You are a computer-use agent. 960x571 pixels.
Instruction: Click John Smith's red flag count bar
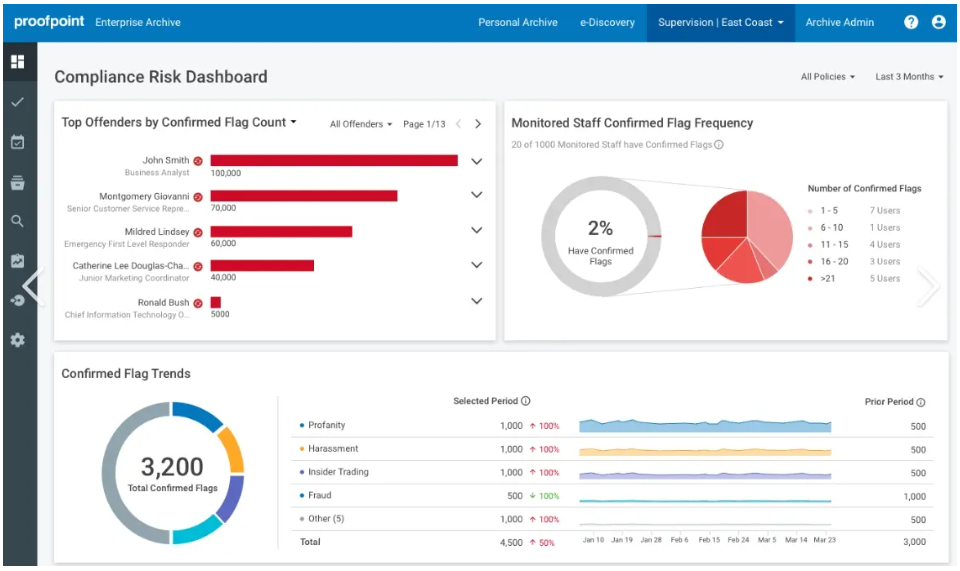click(334, 160)
